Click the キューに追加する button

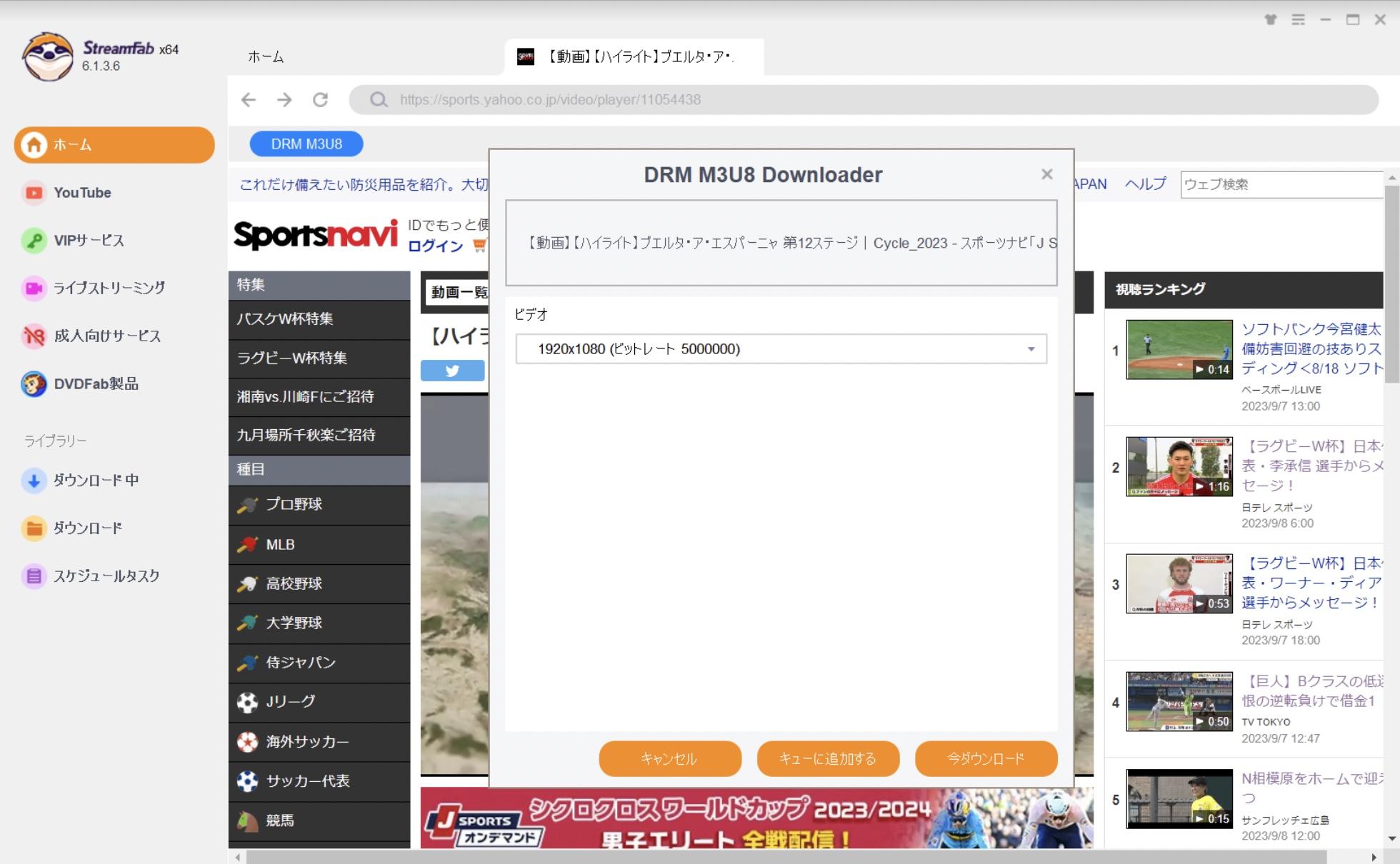pos(828,758)
